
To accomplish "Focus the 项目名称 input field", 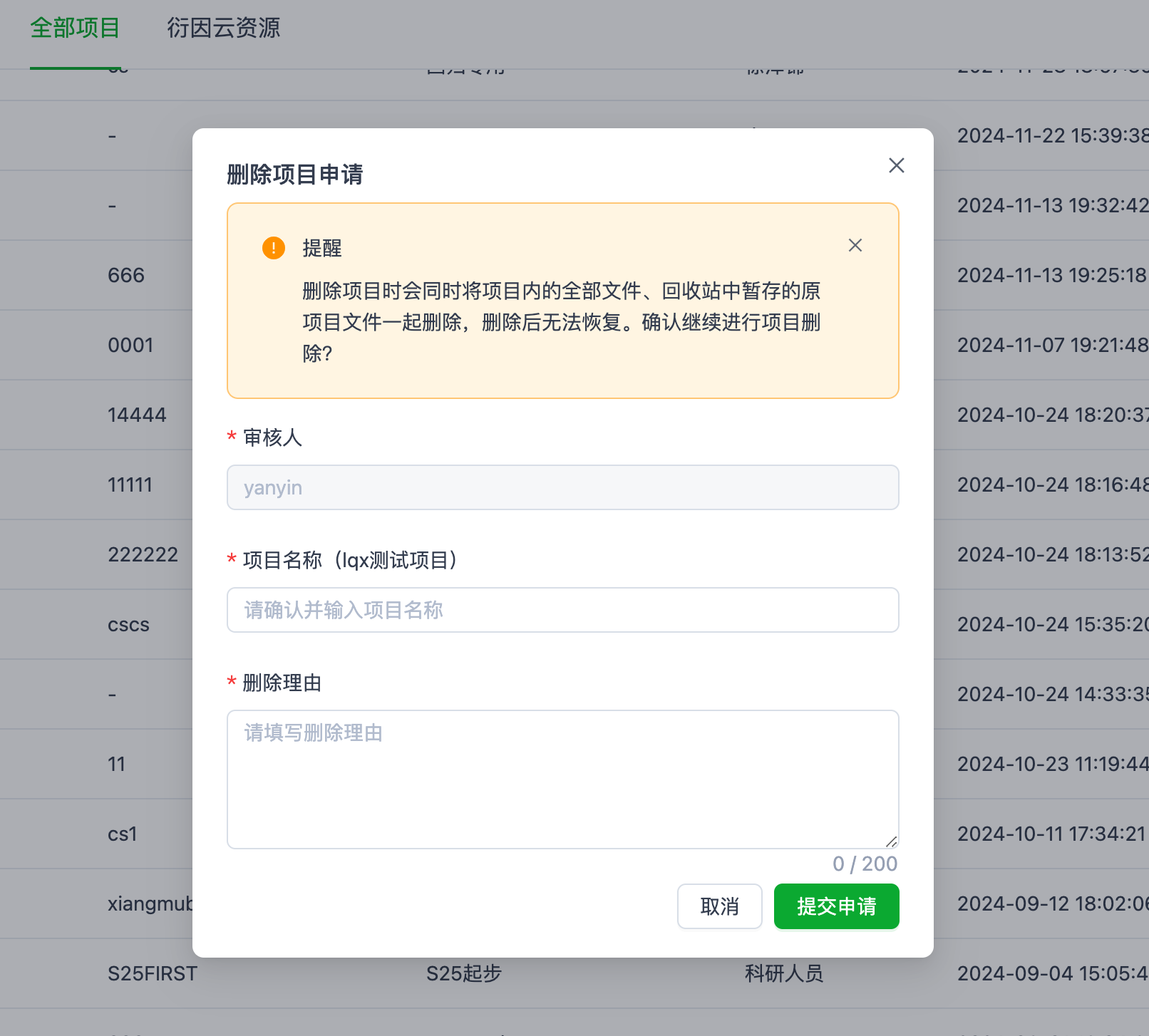I will [x=562, y=610].
